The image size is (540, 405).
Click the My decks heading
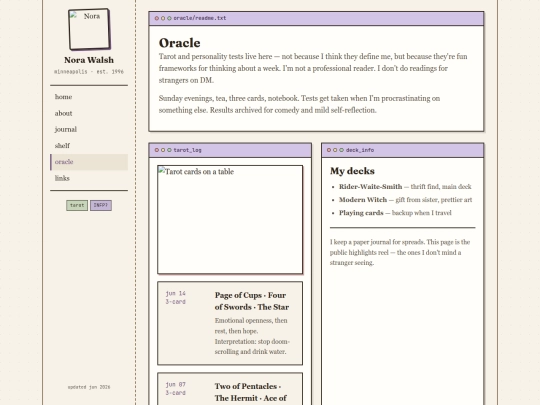(352, 171)
